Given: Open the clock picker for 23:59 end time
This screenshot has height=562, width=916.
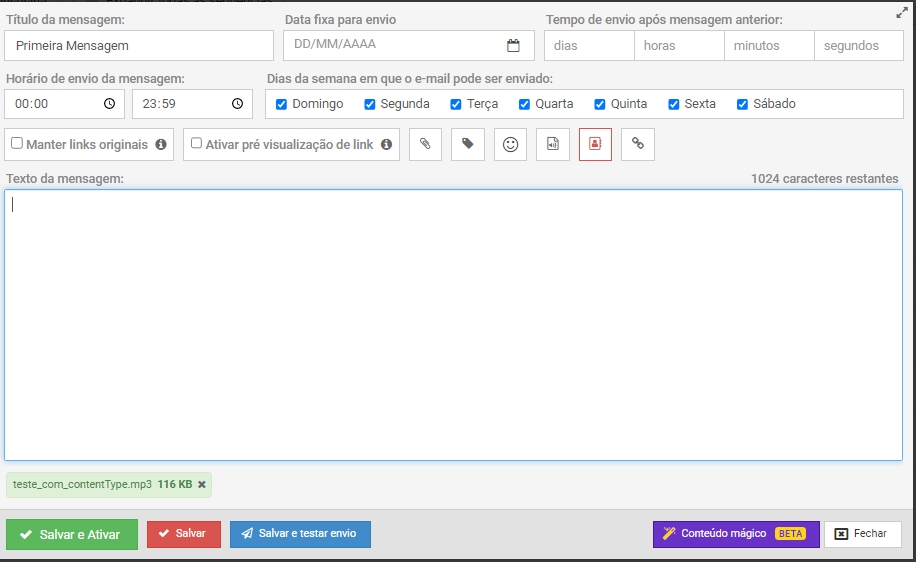Looking at the screenshot, I should coord(237,104).
